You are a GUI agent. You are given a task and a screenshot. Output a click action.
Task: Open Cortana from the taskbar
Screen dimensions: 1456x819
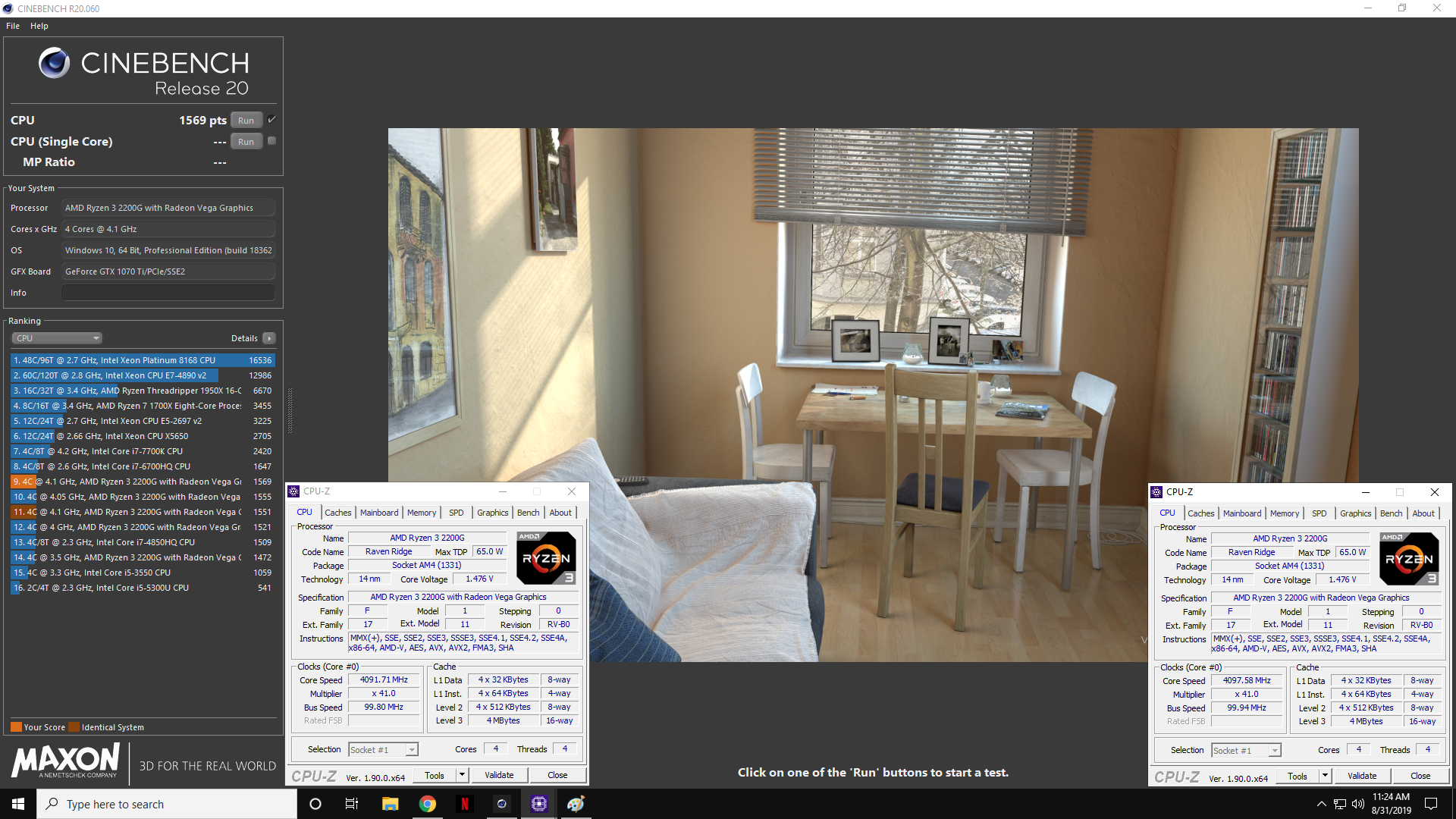[315, 804]
